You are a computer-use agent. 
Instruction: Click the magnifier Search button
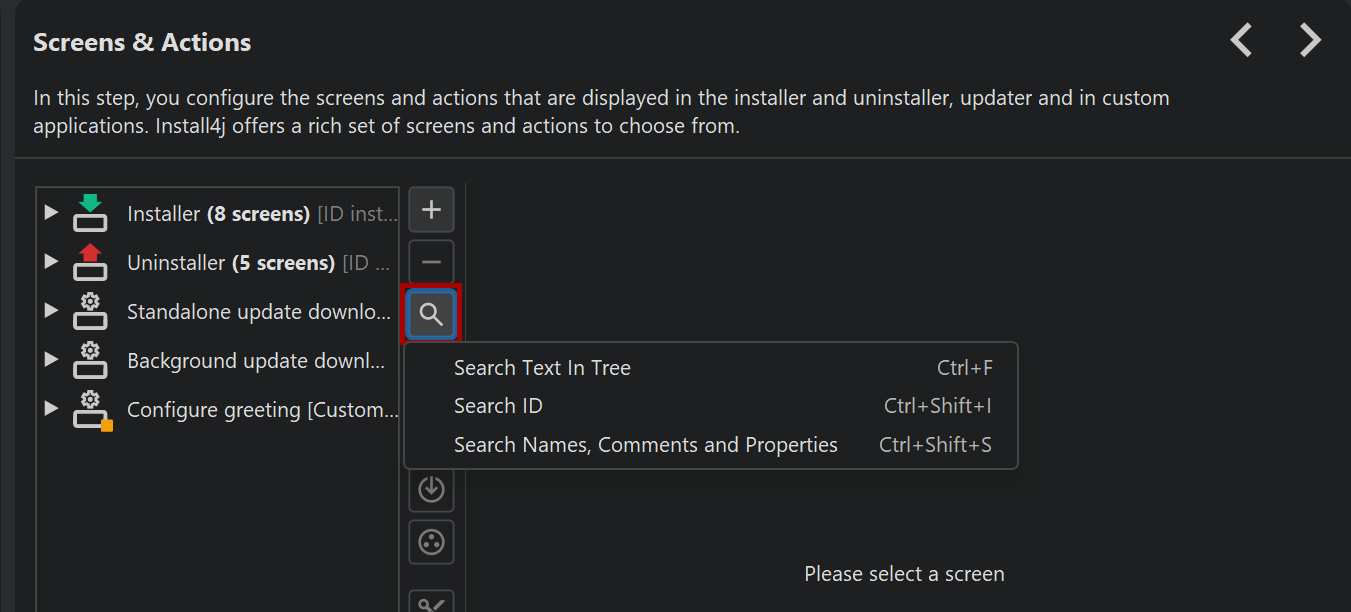pyautogui.click(x=431, y=315)
